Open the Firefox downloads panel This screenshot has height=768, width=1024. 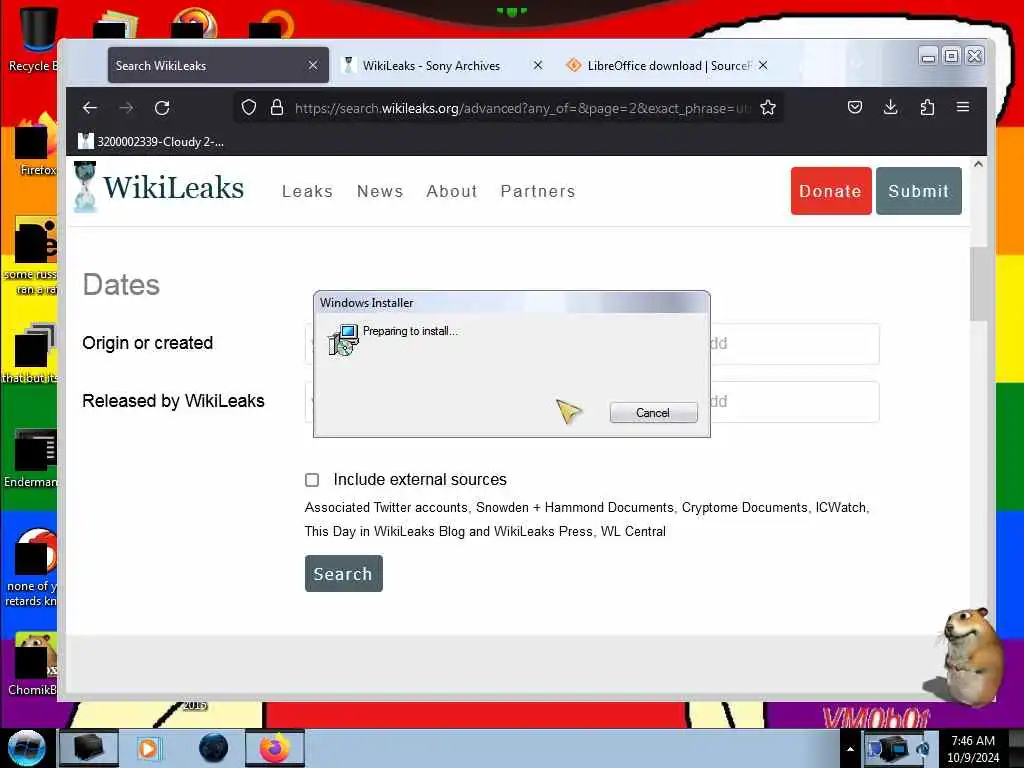(x=890, y=107)
